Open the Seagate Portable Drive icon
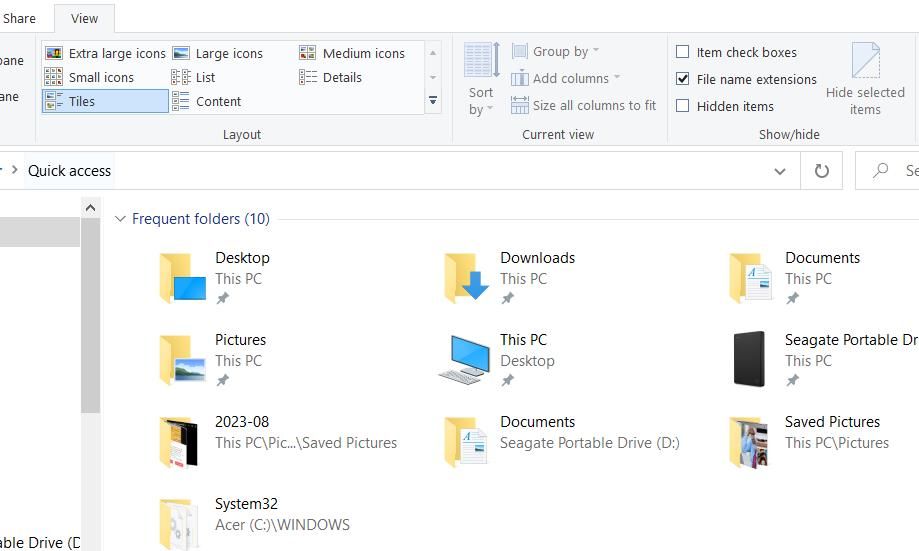The width and height of the screenshot is (919, 551). [x=749, y=359]
